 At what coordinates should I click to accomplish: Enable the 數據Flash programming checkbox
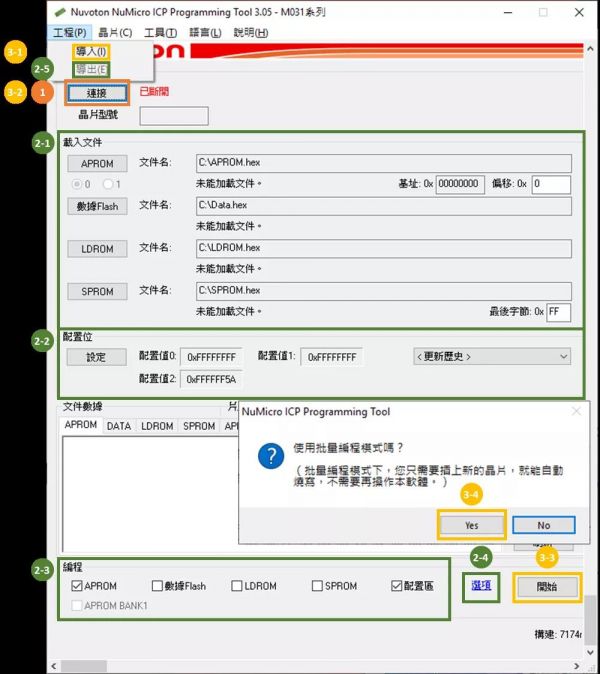(158, 586)
